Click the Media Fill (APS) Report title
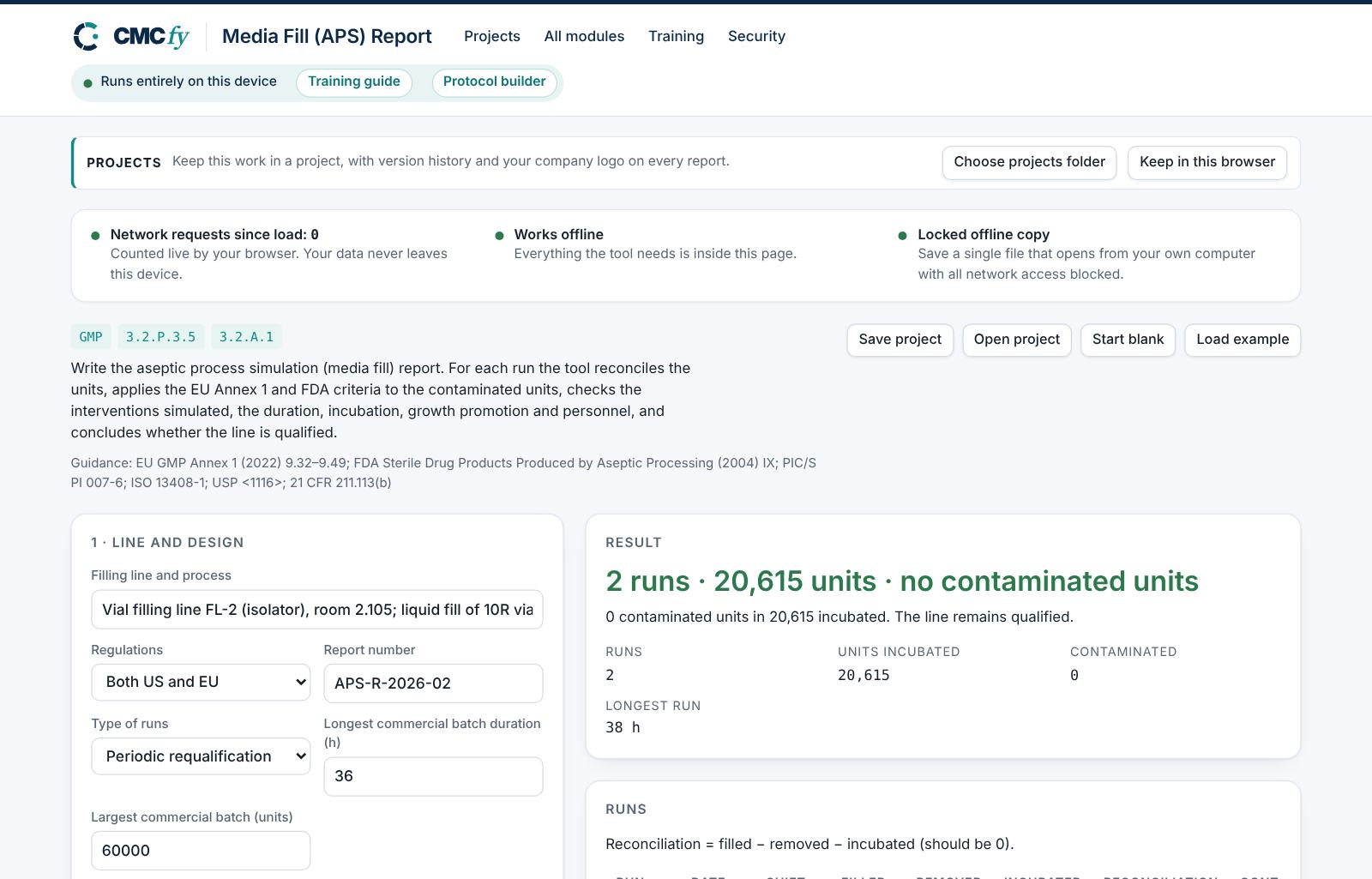 coord(327,36)
